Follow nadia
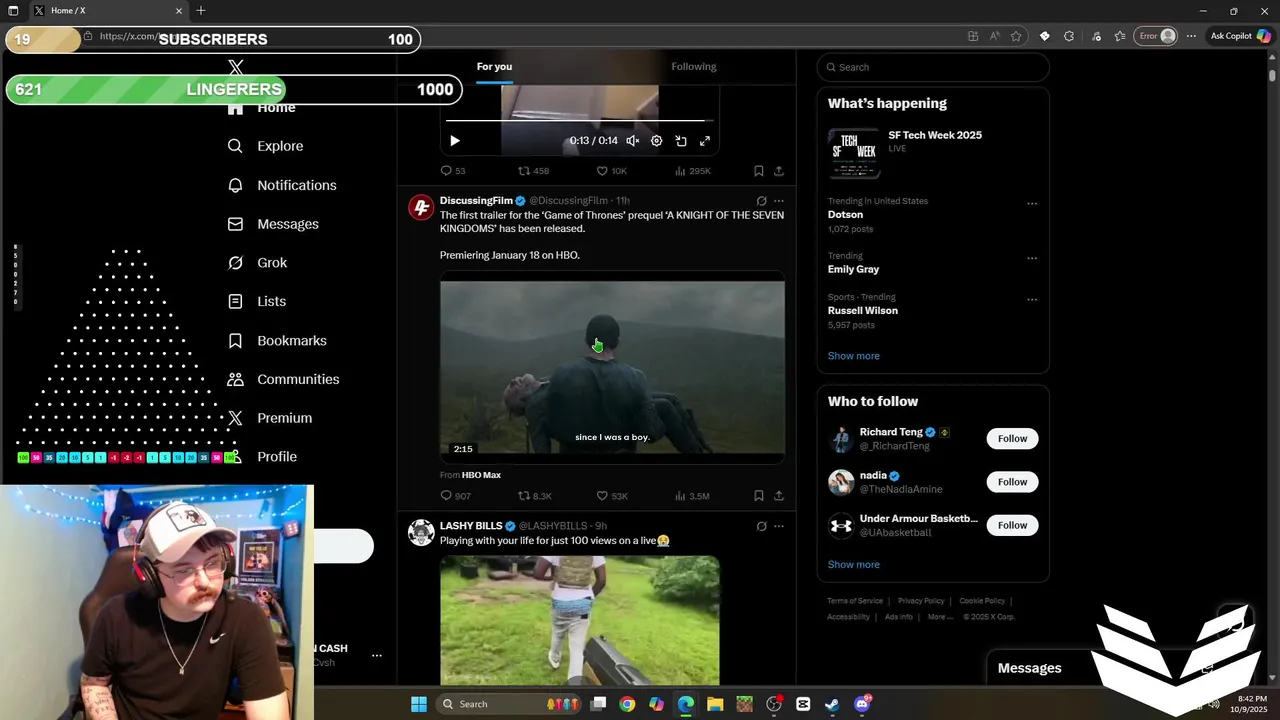The image size is (1280, 720). (x=1012, y=482)
